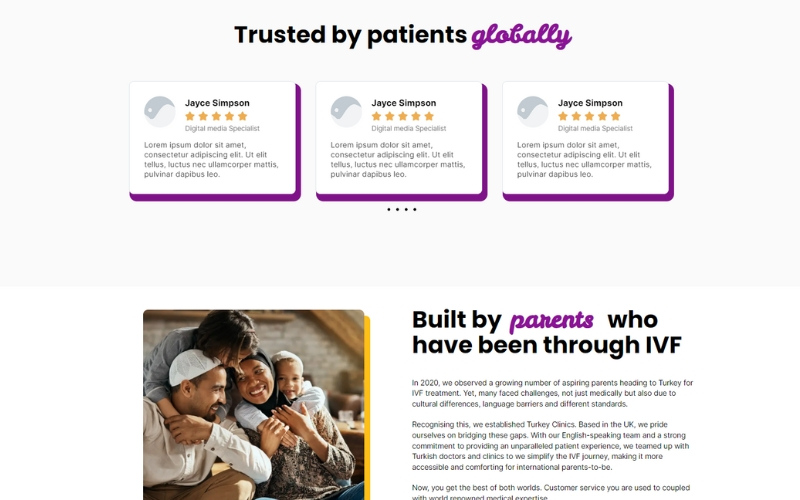This screenshot has width=800, height=500.
Task: Click the paragraph starting 'In 2020, we observed'
Action: coord(552,393)
